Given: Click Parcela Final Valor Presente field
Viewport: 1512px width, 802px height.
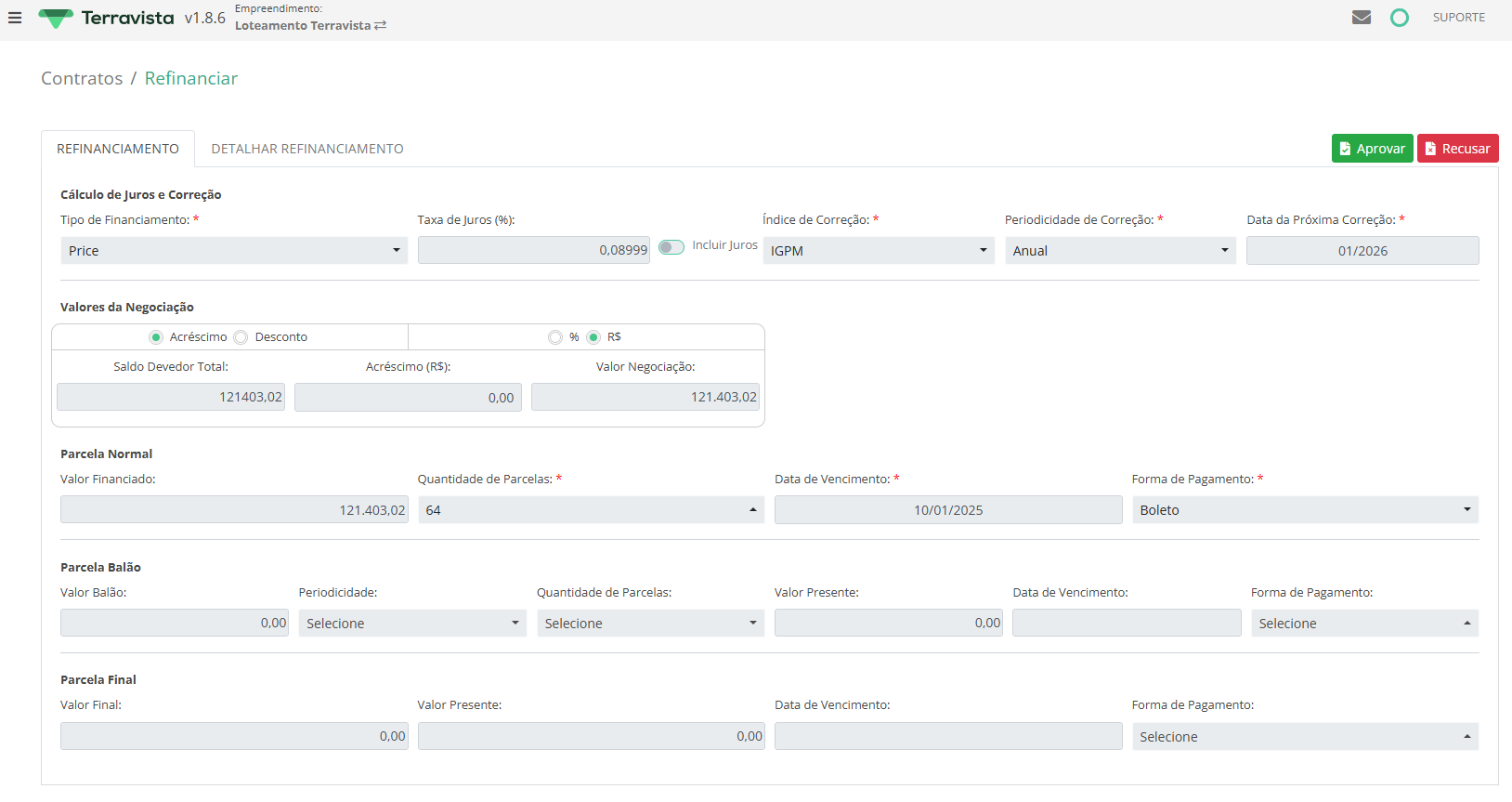Looking at the screenshot, I should 591,736.
